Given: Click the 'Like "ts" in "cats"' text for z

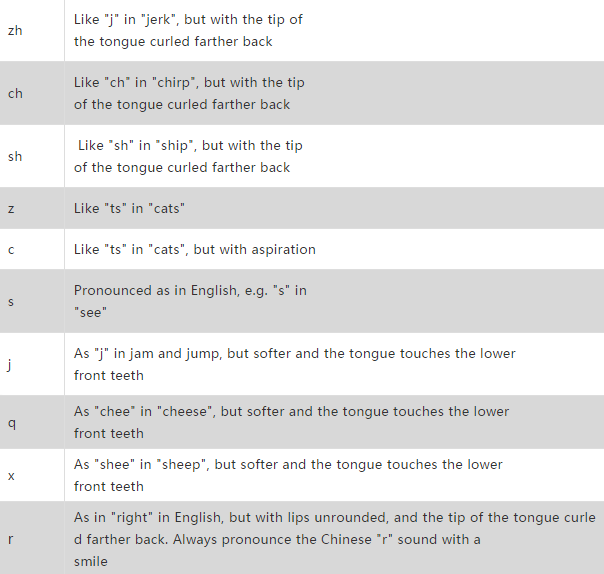Looking at the screenshot, I should (x=129, y=208).
